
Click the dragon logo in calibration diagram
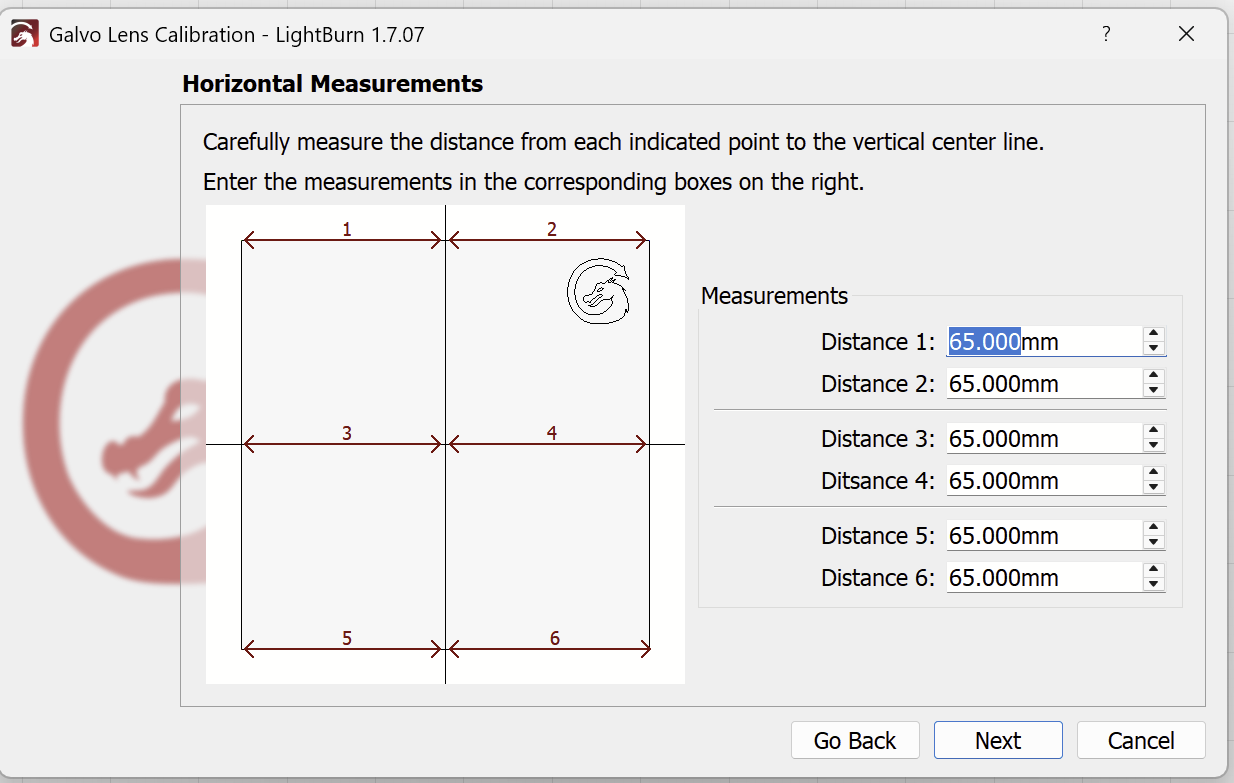[599, 292]
